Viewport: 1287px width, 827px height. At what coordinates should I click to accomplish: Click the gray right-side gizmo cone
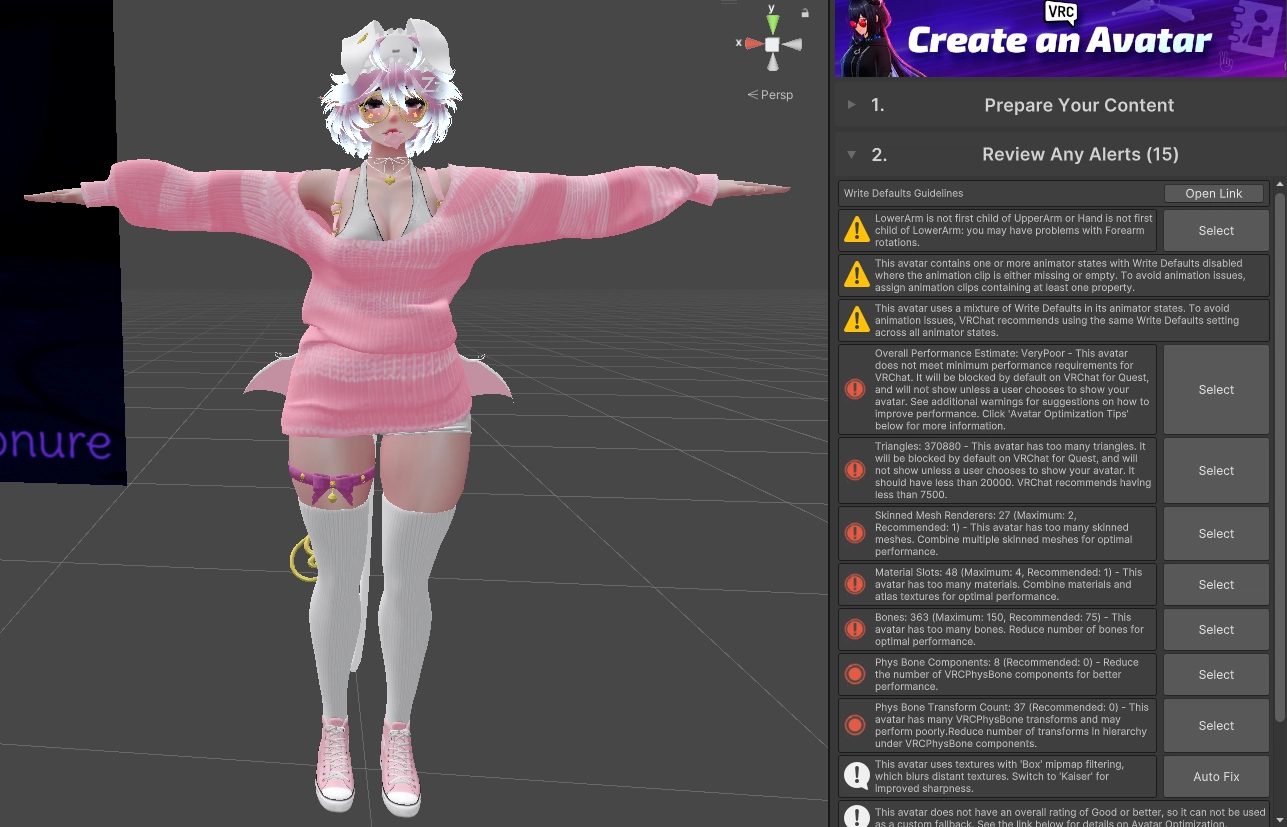tap(793, 45)
